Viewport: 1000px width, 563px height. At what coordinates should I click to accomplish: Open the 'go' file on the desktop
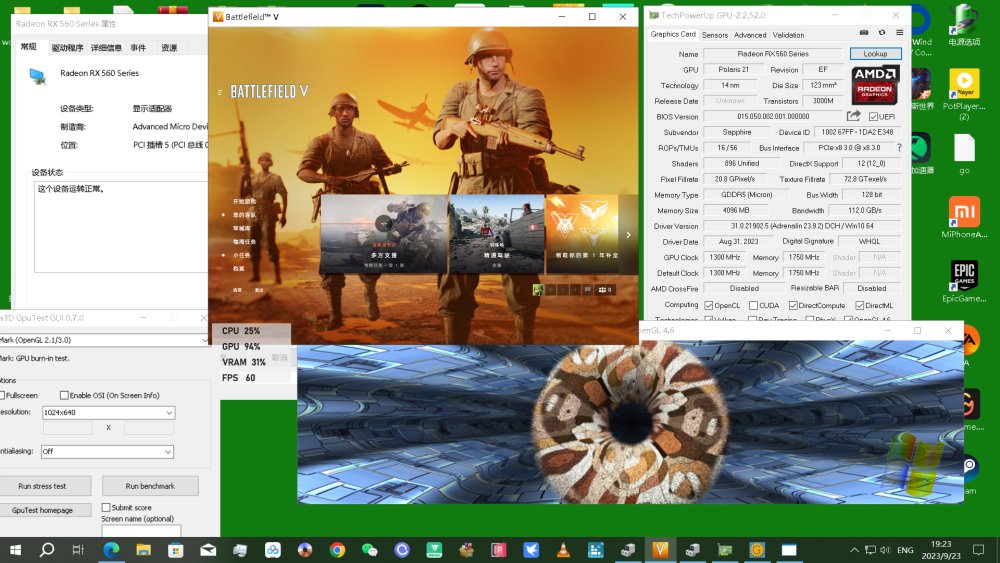(964, 154)
